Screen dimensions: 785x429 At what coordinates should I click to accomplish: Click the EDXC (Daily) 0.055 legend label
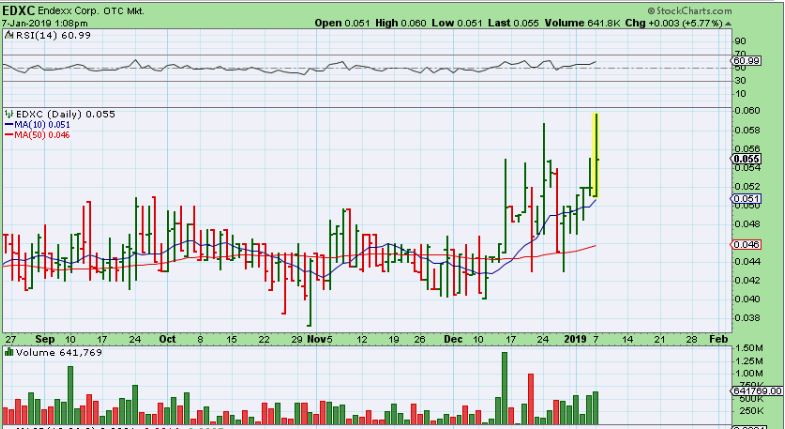pos(65,114)
